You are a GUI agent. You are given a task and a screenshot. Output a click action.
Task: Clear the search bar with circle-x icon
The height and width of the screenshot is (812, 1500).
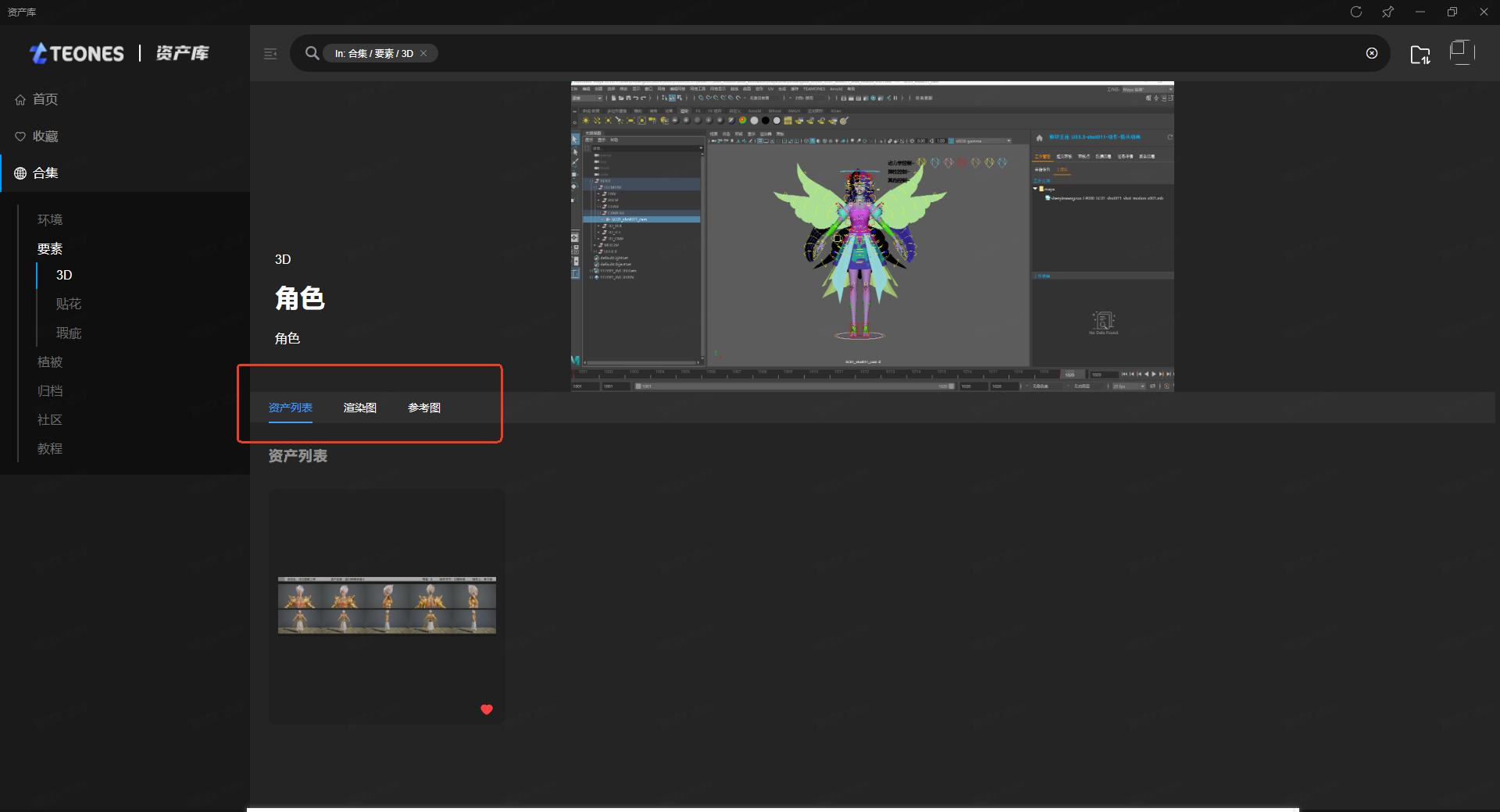point(1371,53)
